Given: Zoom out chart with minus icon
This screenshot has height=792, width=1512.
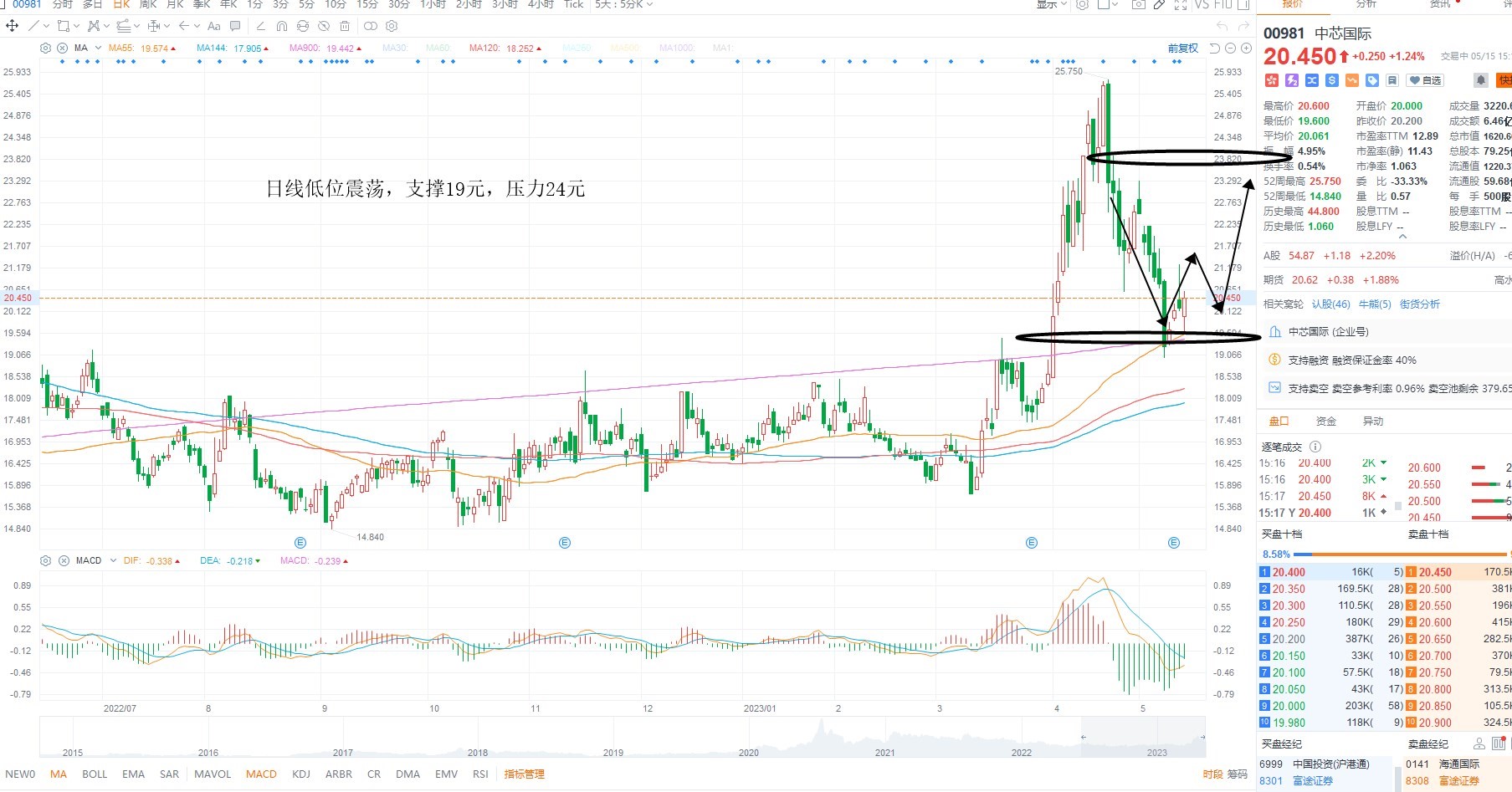Looking at the screenshot, I should click(1230, 48).
